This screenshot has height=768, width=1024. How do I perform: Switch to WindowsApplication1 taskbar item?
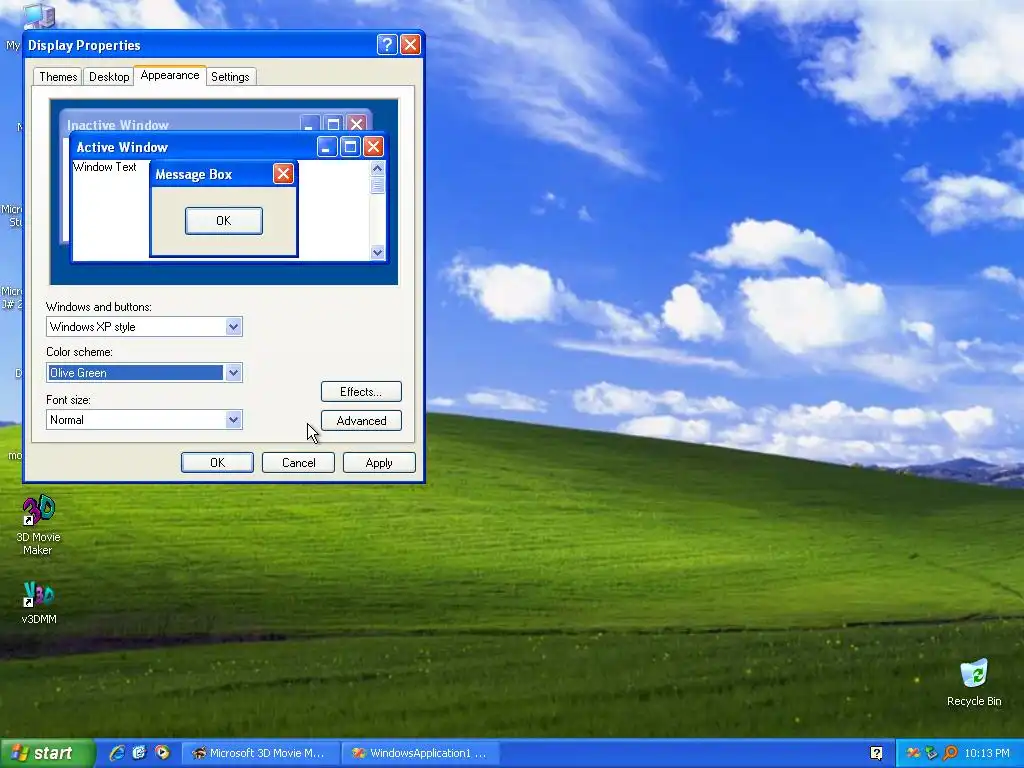[x=421, y=753]
